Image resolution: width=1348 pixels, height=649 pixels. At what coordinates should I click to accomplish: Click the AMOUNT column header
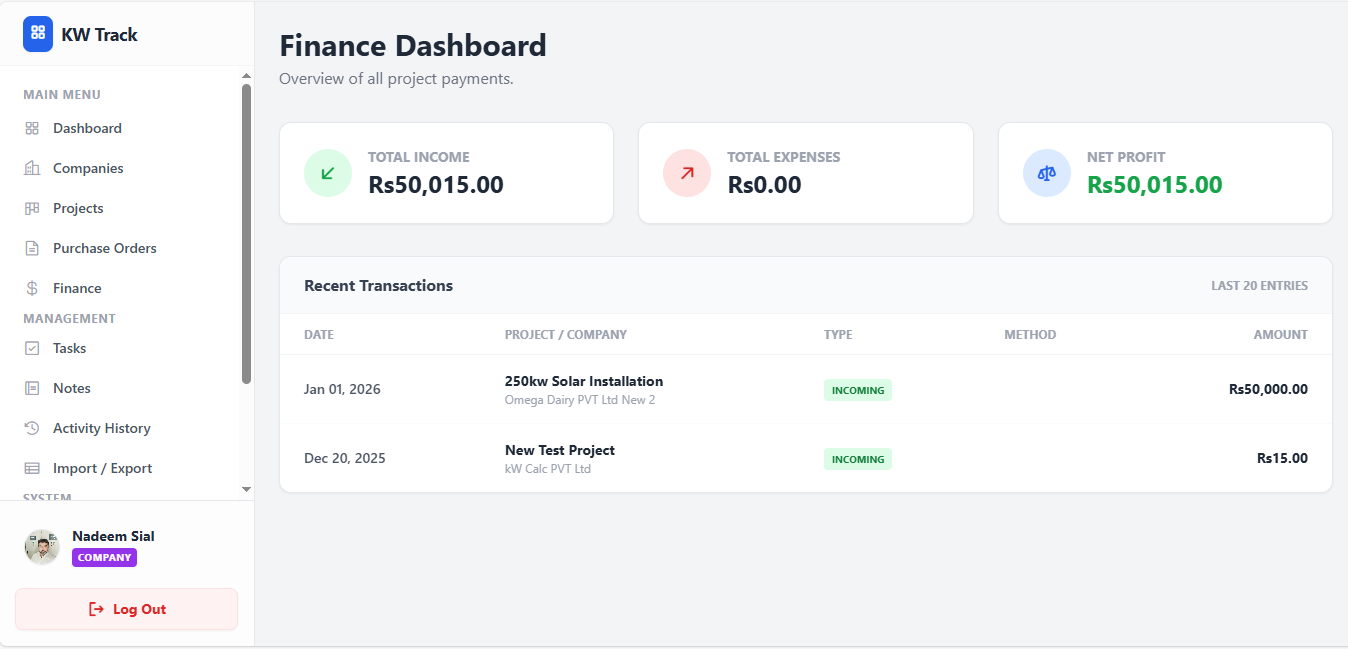pyautogui.click(x=1281, y=334)
